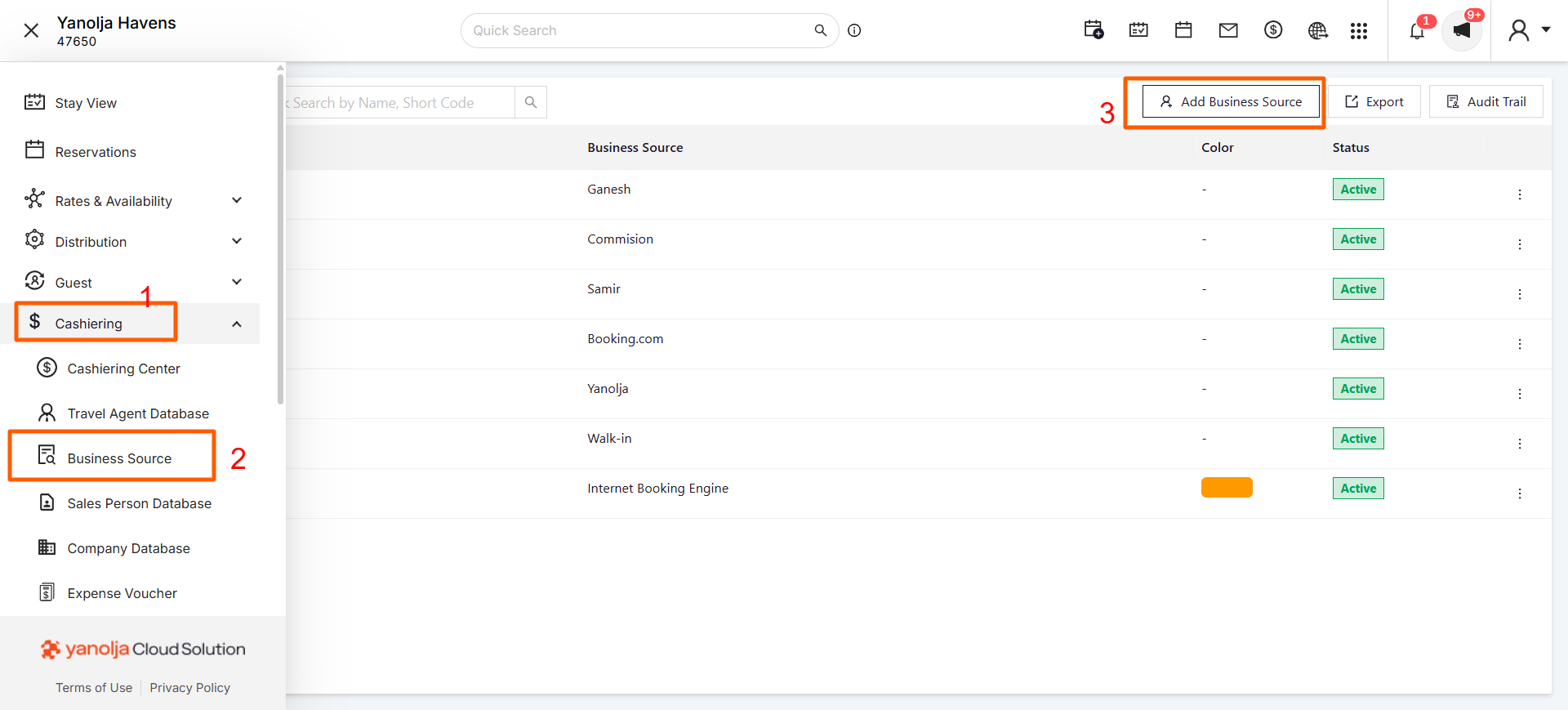Click the Yanolja Havens property name
The width and height of the screenshot is (1568, 710).
(117, 23)
